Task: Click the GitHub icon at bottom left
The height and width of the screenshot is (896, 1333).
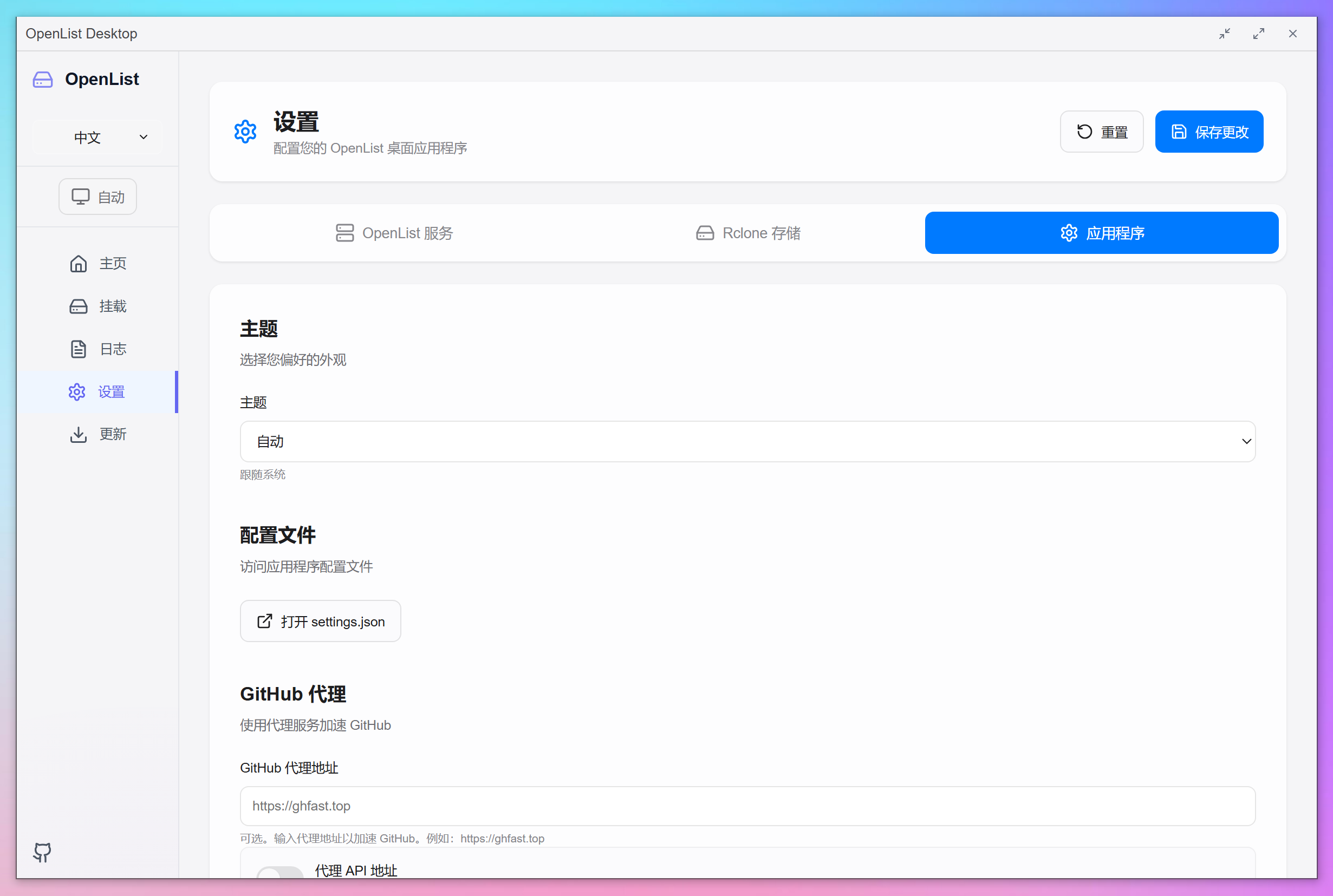Action: [x=42, y=852]
